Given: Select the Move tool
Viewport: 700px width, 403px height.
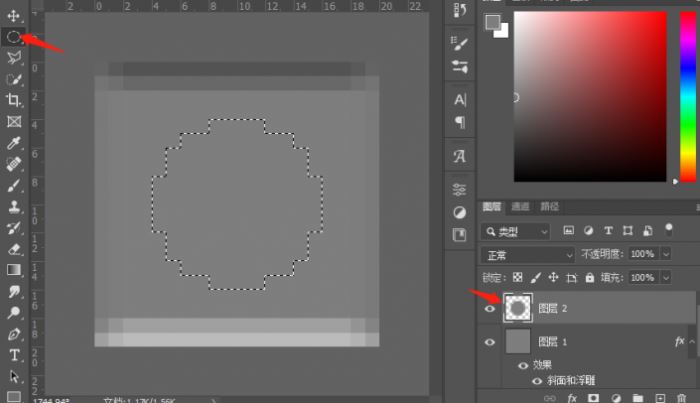Looking at the screenshot, I should 13,16.
